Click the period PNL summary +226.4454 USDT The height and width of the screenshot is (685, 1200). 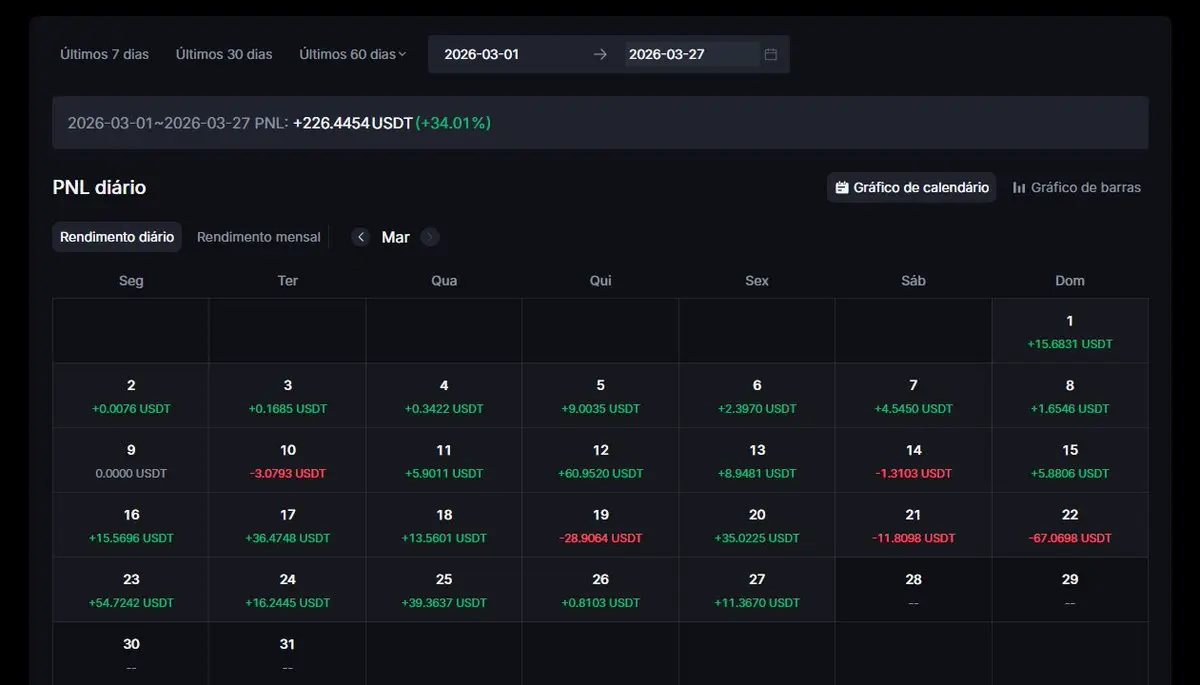[352, 123]
